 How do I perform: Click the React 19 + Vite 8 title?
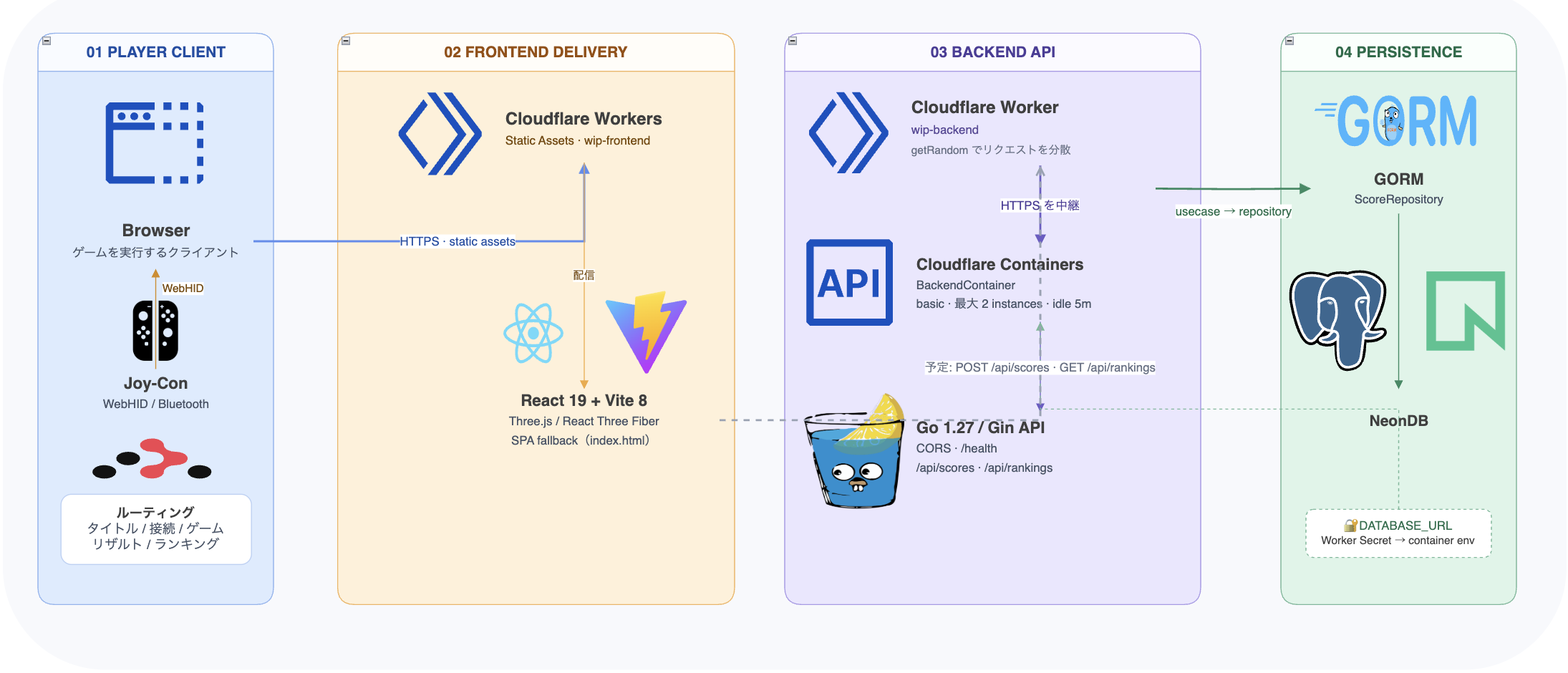584,400
